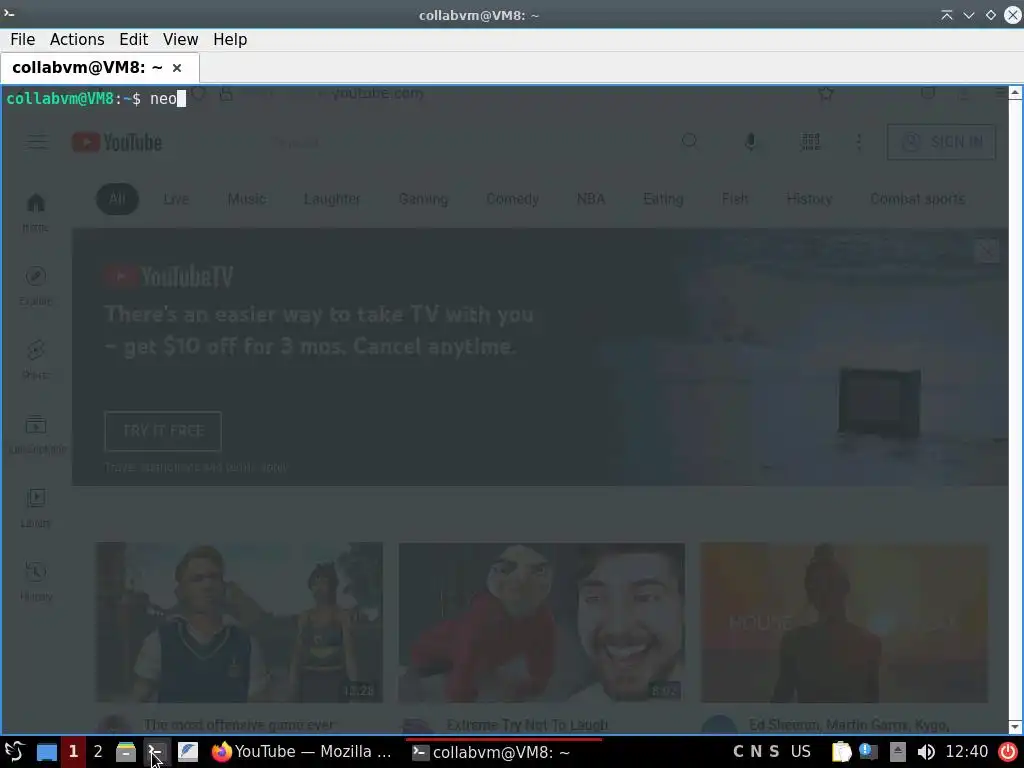Viewport: 1024px width, 768px height.
Task: Open "The most offensive game ever" video thumbnail
Action: (239, 622)
